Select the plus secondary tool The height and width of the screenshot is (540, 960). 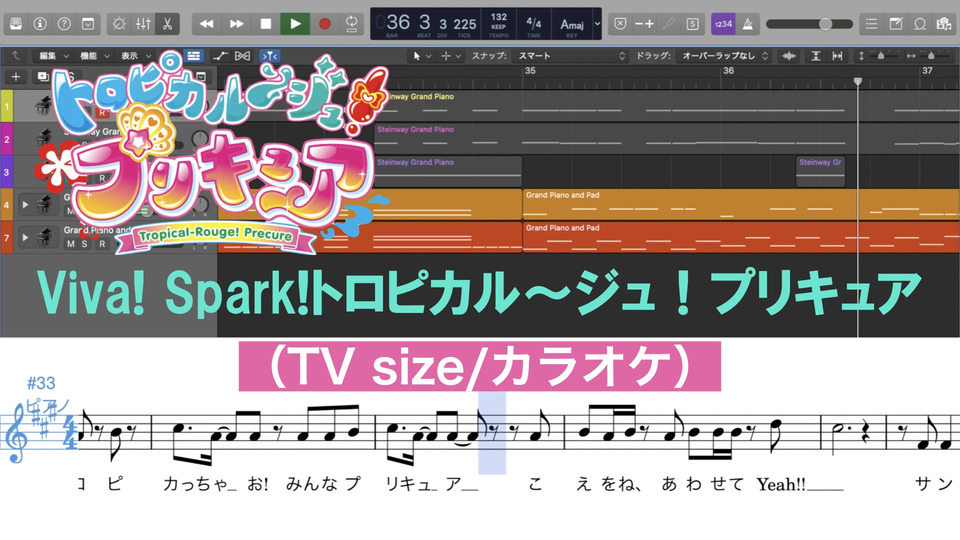point(446,56)
